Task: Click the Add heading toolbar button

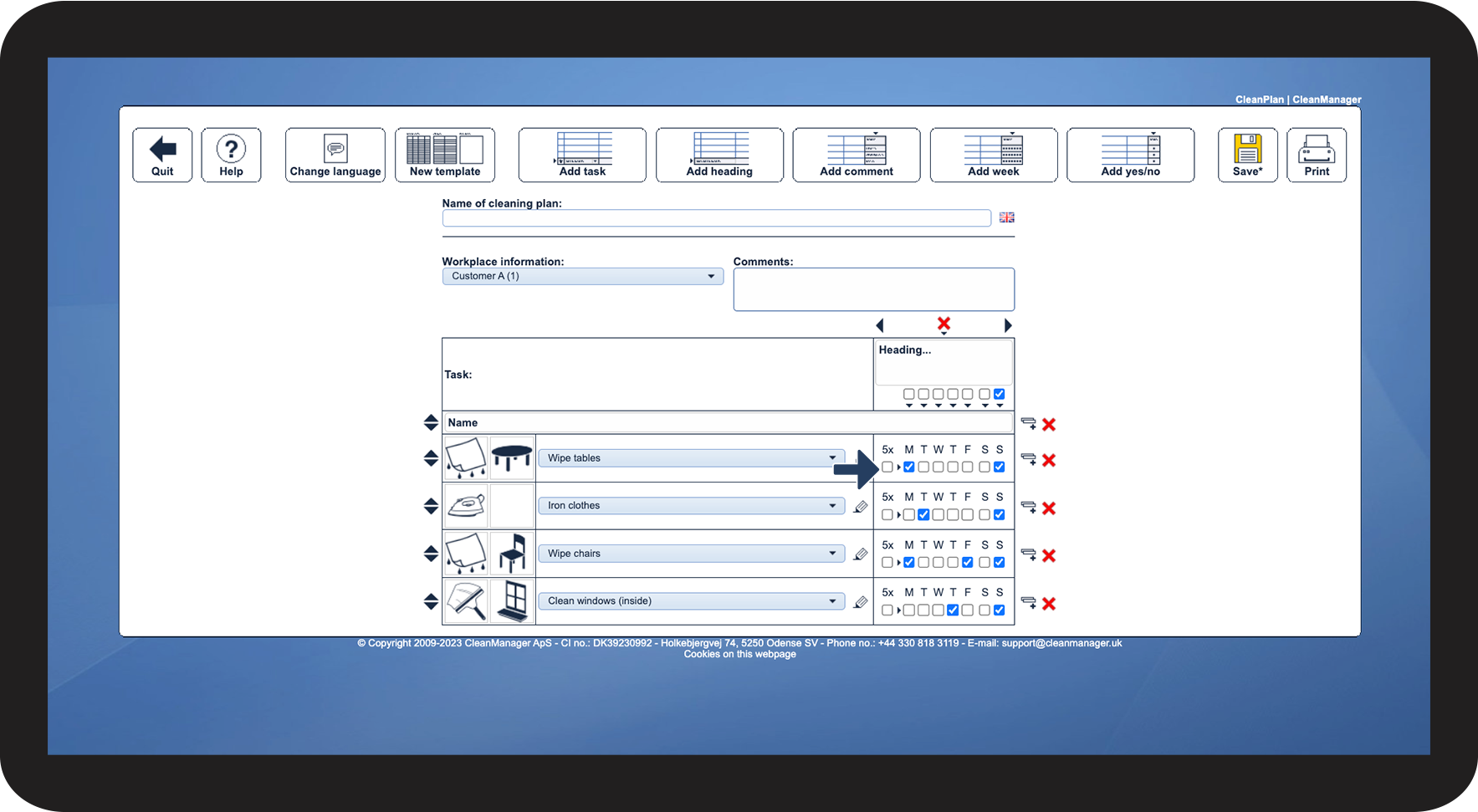Action: click(719, 155)
